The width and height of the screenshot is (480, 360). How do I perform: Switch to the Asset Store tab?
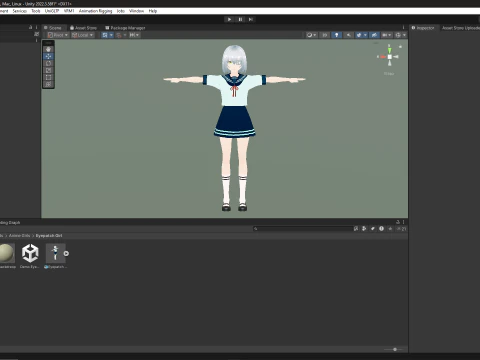83,28
